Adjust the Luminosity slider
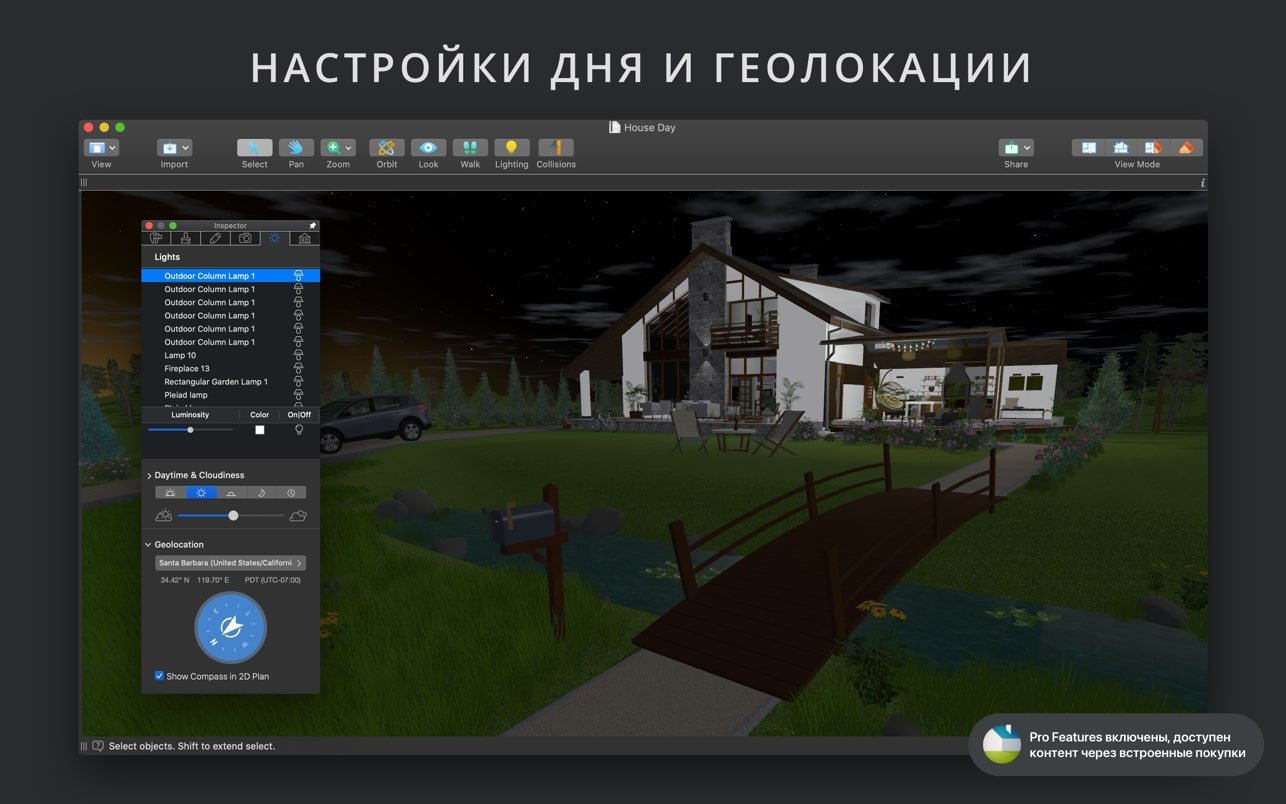This screenshot has height=804, width=1286. 190,429
